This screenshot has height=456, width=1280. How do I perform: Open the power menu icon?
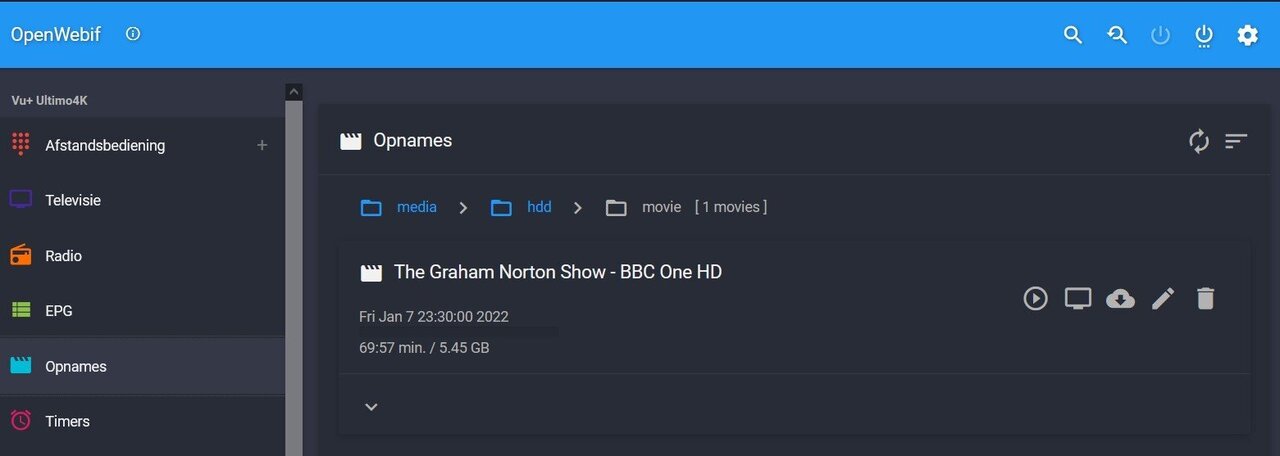(1204, 35)
